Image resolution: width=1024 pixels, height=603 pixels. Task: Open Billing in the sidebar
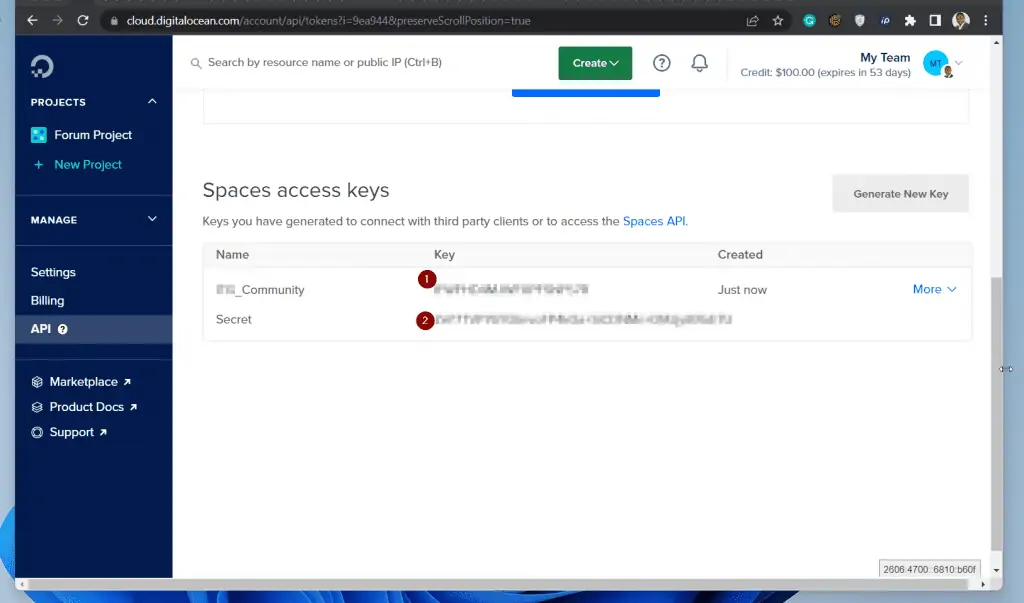(x=47, y=301)
